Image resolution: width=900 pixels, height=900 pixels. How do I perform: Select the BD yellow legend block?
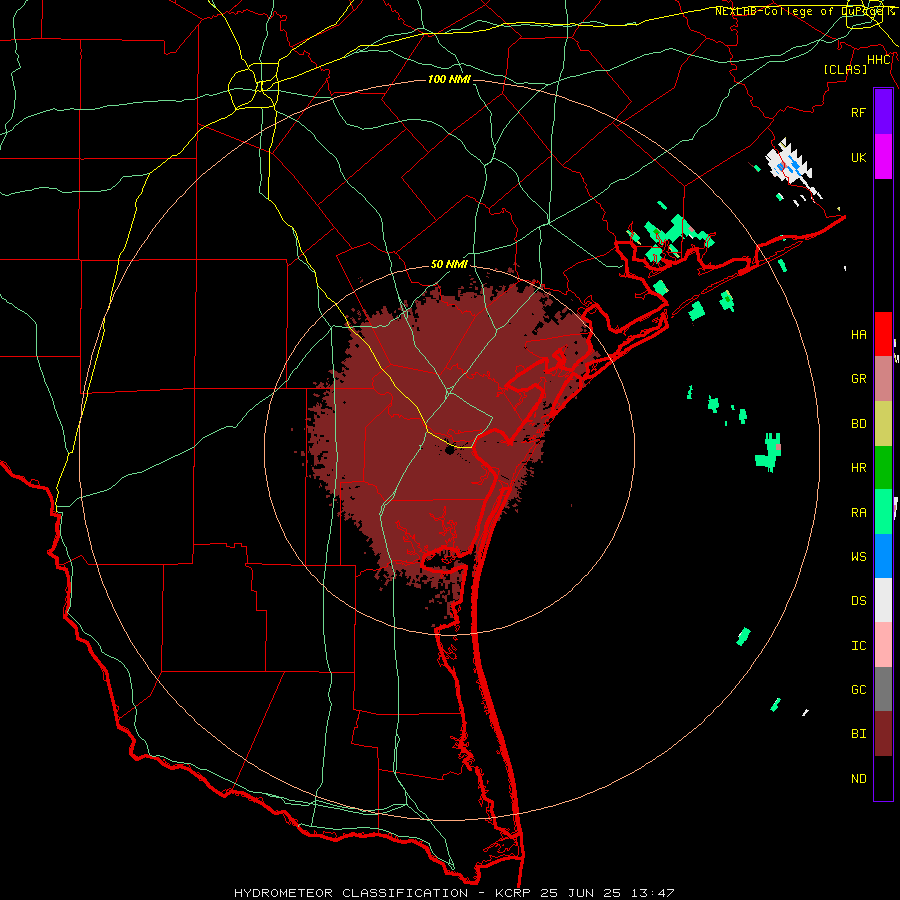click(x=883, y=423)
